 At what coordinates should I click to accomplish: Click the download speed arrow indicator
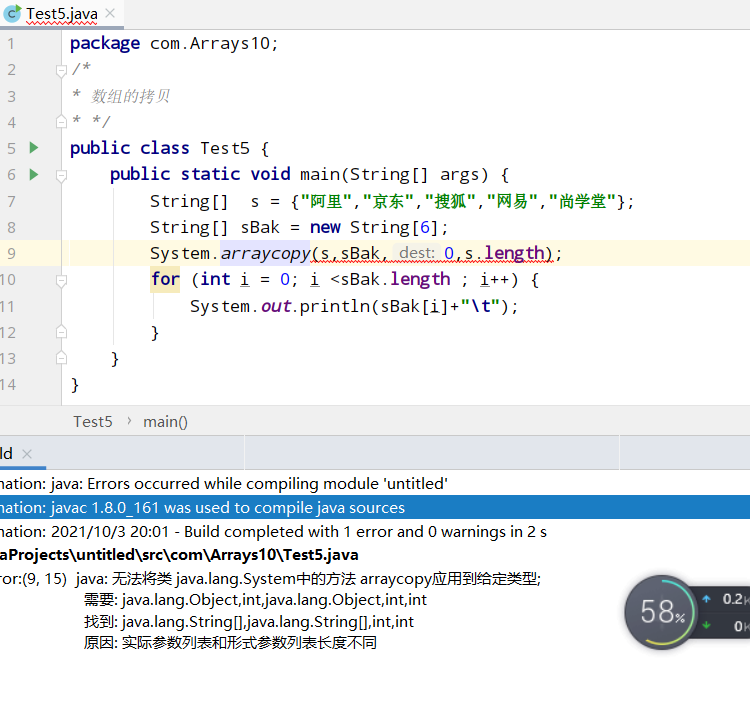pyautogui.click(x=706, y=625)
